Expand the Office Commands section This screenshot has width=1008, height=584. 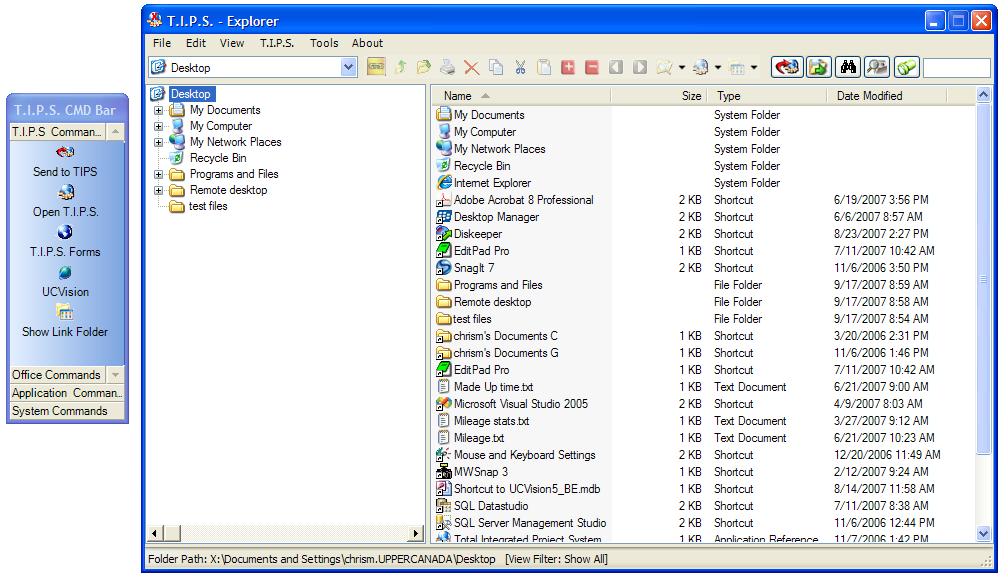click(x=115, y=375)
